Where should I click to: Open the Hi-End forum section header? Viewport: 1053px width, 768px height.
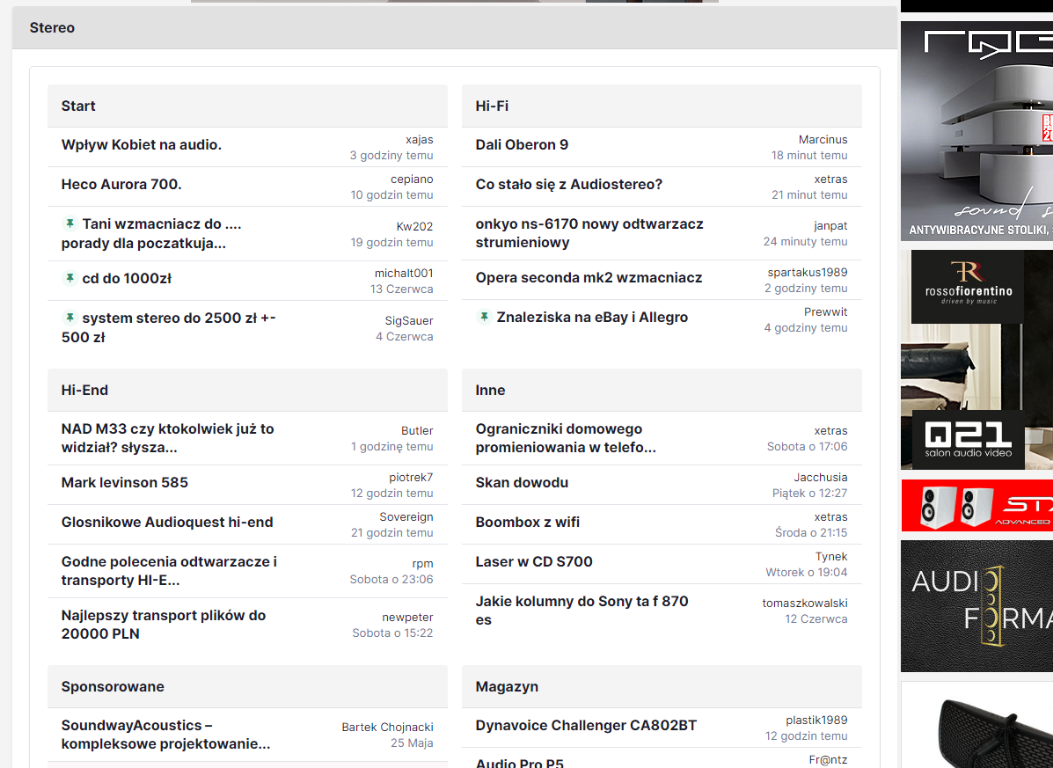pyautogui.click(x=85, y=390)
